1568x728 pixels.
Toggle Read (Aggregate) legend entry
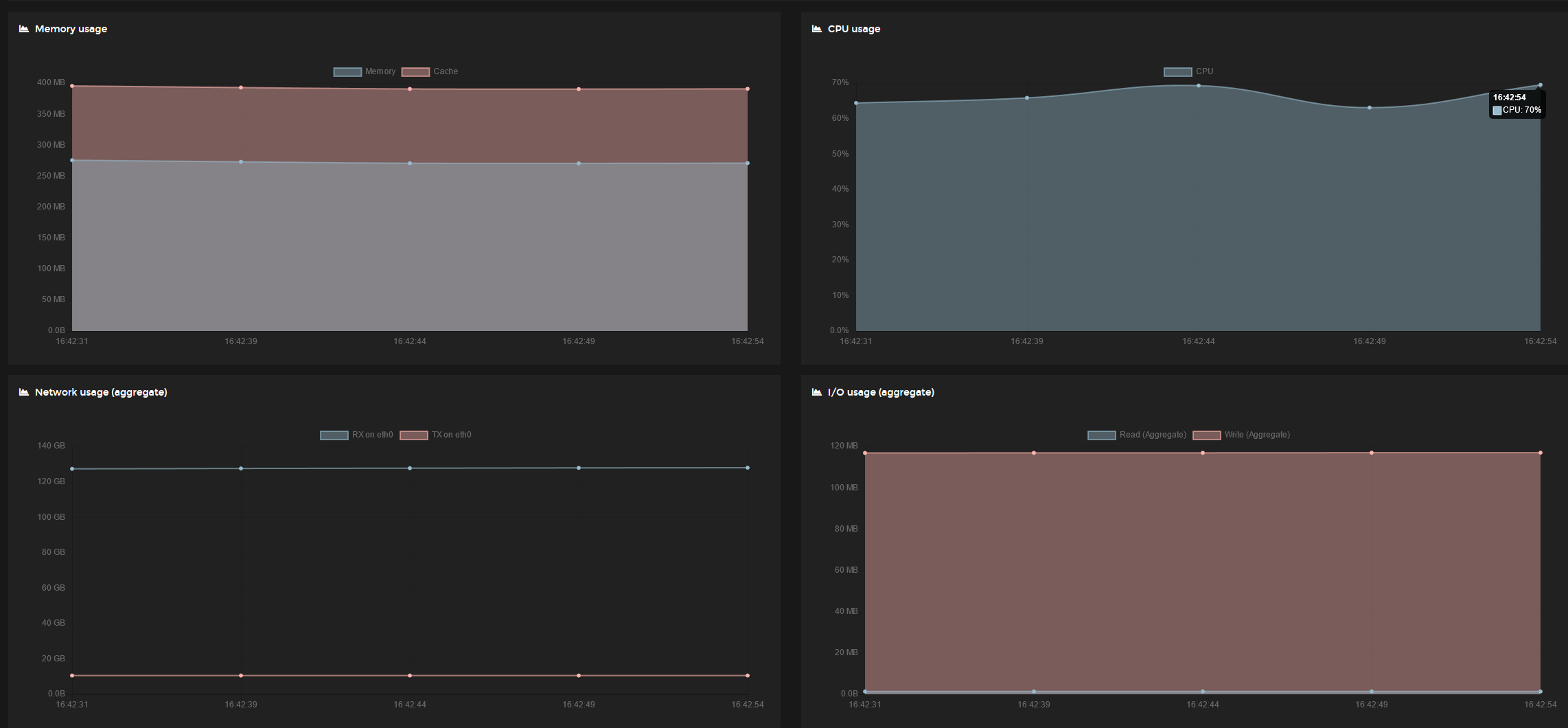click(x=1137, y=435)
